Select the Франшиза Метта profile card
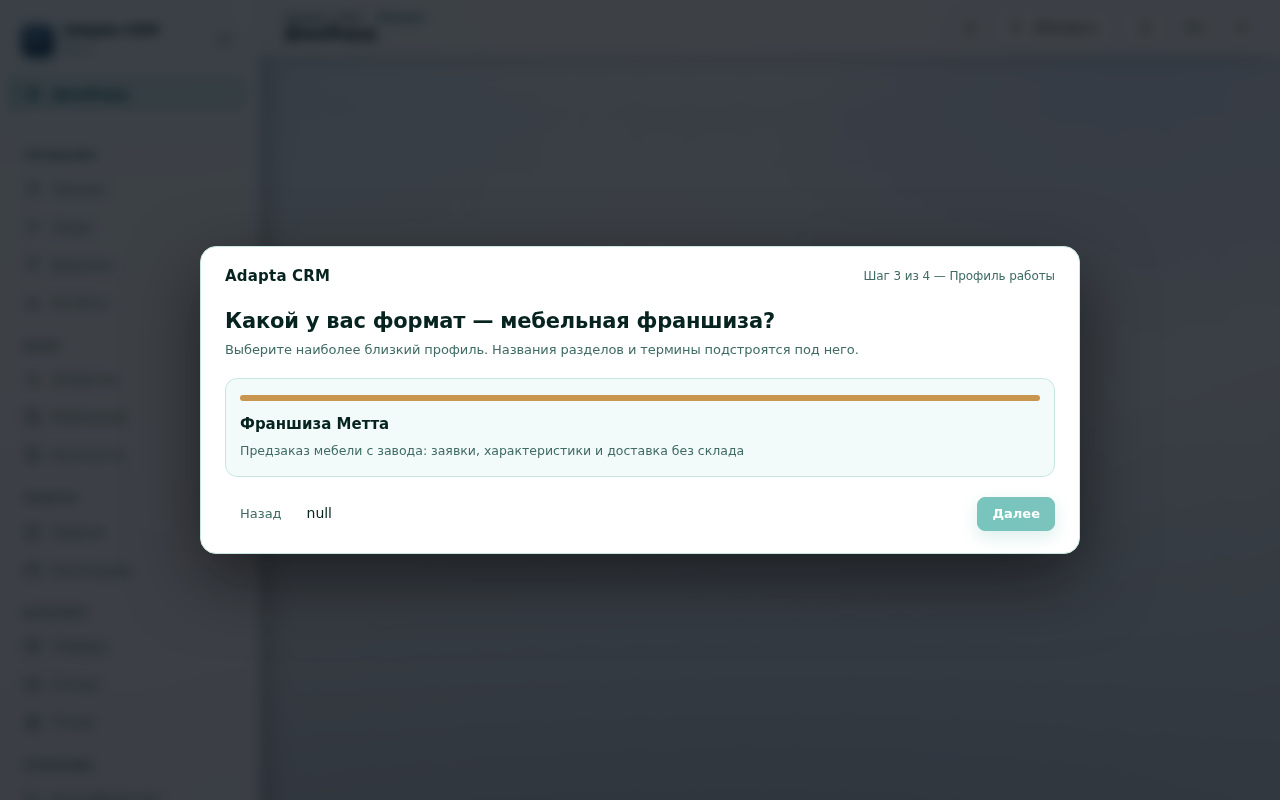 [640, 427]
